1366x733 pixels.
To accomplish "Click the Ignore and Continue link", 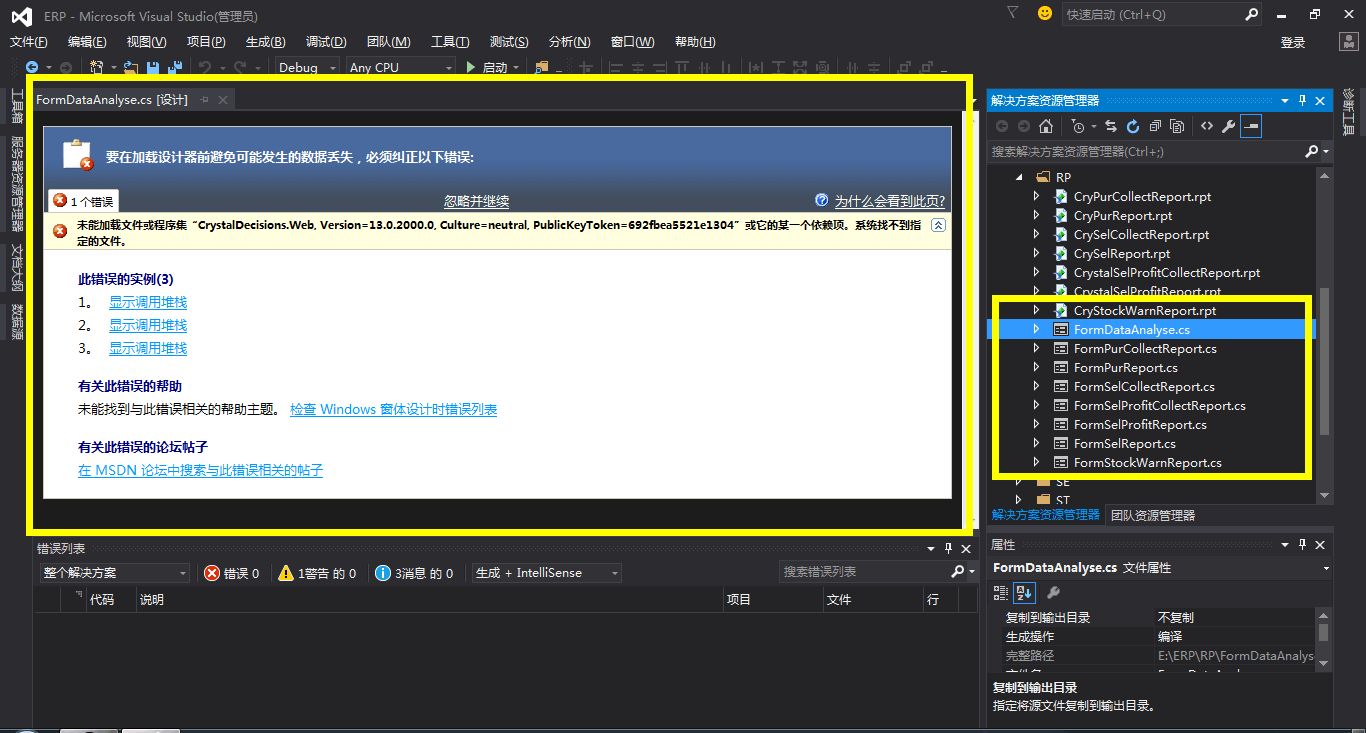I will pos(477,201).
